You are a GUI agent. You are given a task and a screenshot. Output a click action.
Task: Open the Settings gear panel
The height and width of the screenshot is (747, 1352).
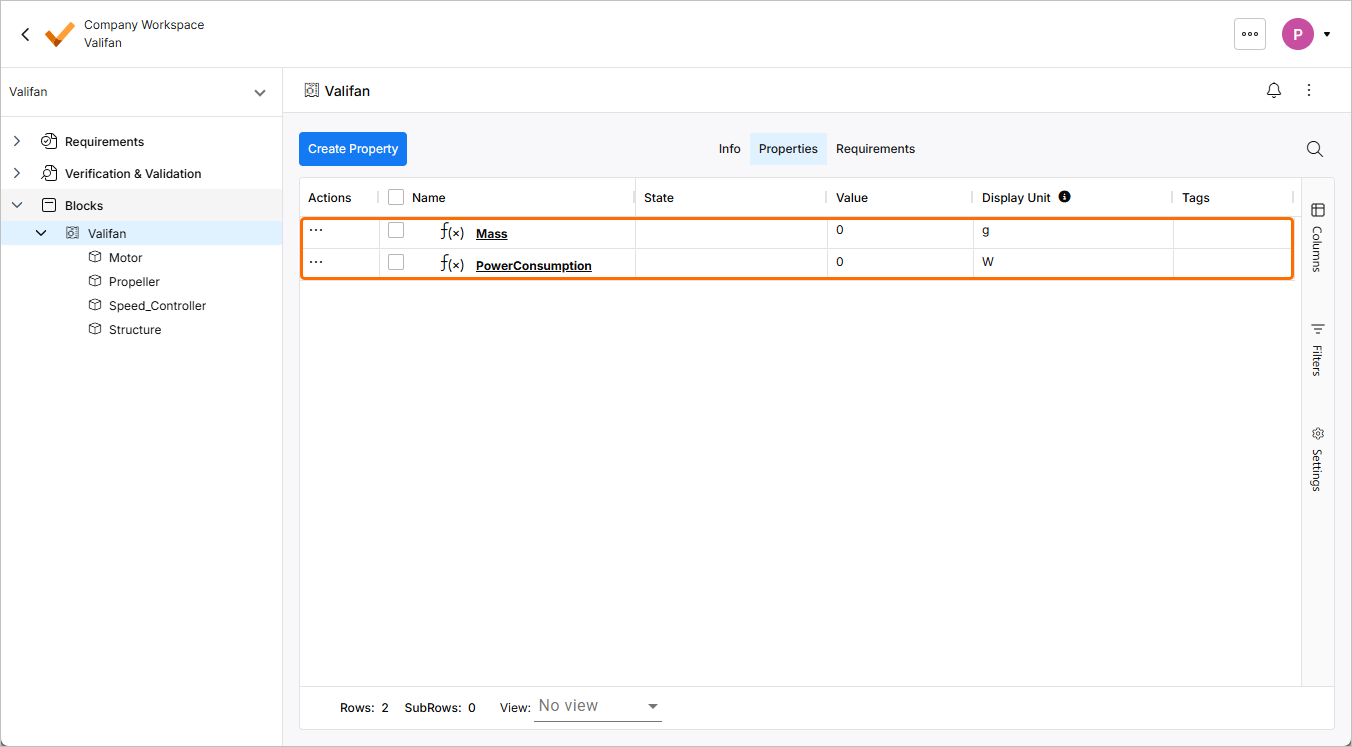click(1317, 459)
